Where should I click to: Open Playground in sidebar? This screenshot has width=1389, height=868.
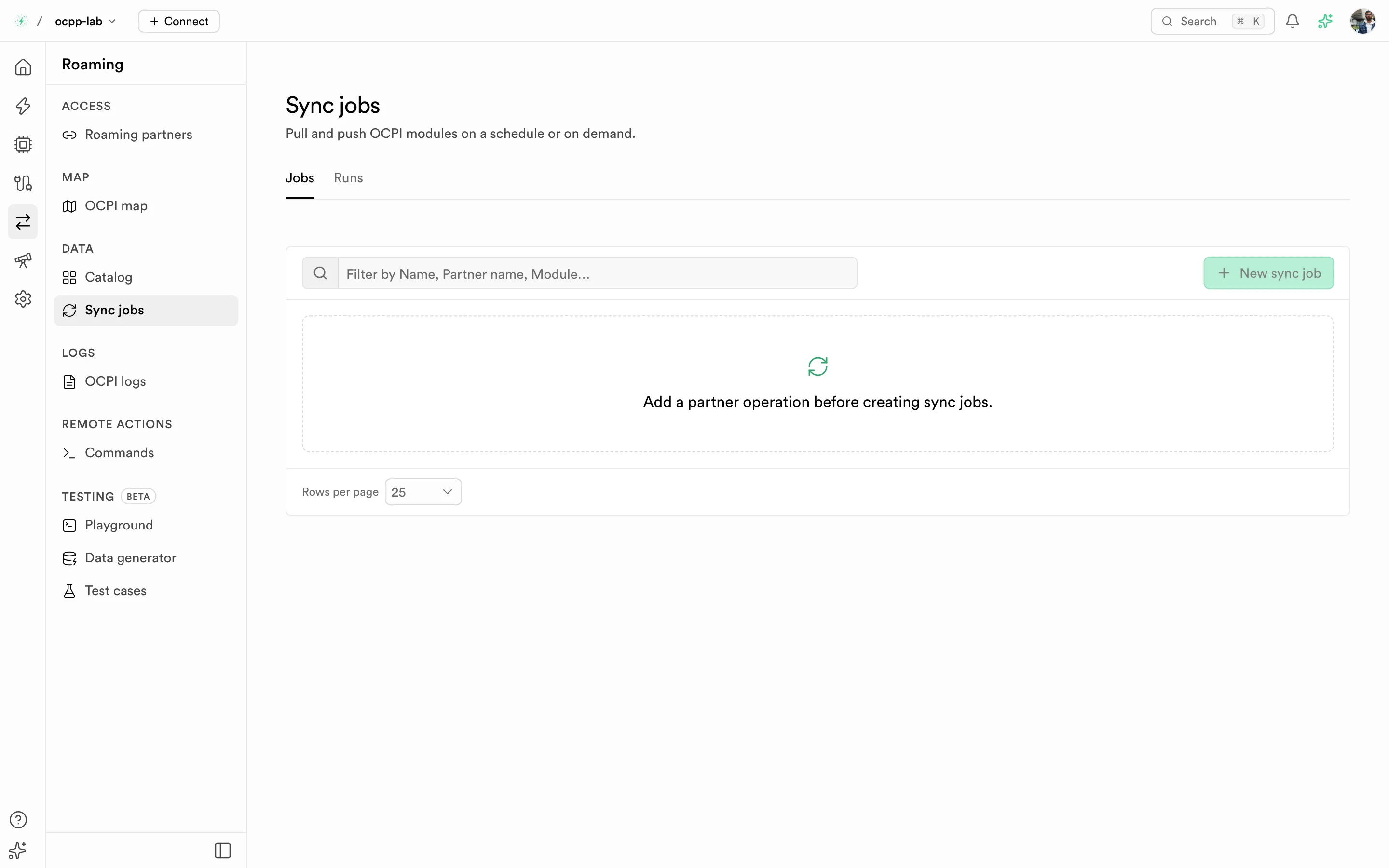coord(146,525)
